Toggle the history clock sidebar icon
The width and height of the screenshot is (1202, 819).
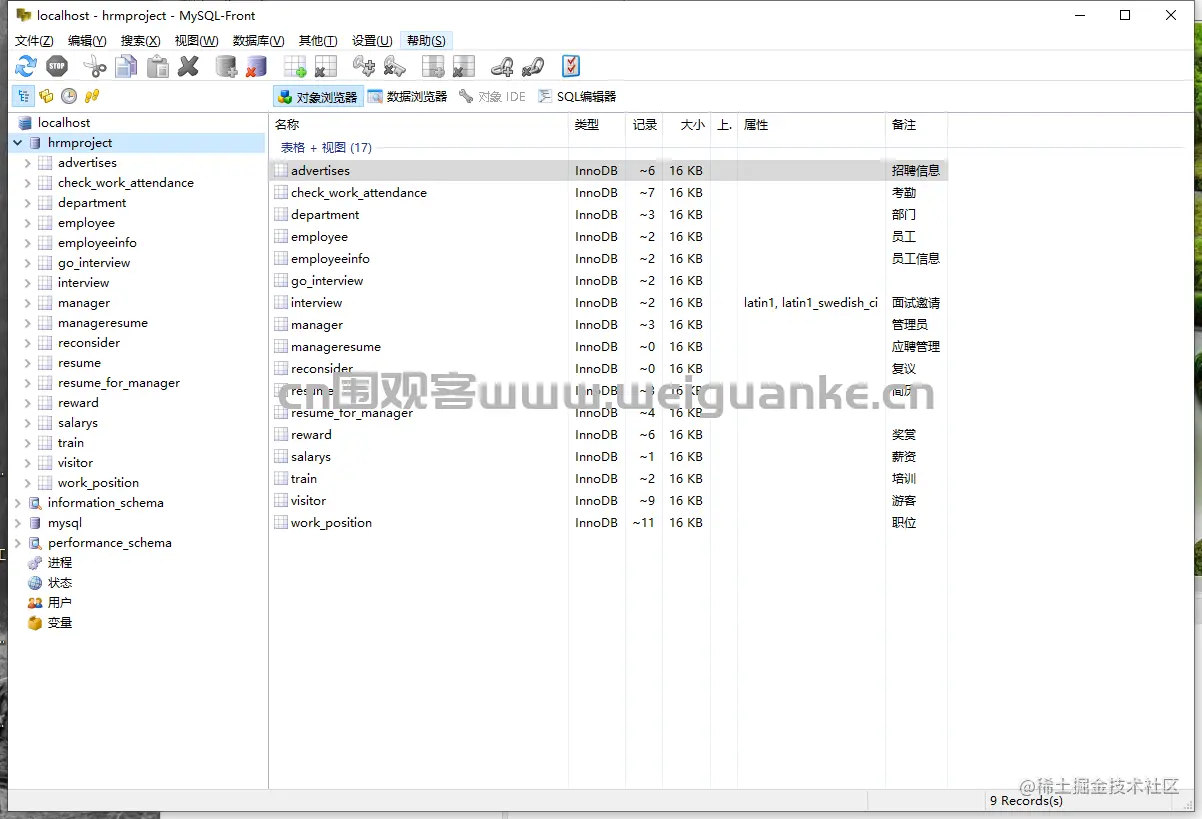point(69,96)
